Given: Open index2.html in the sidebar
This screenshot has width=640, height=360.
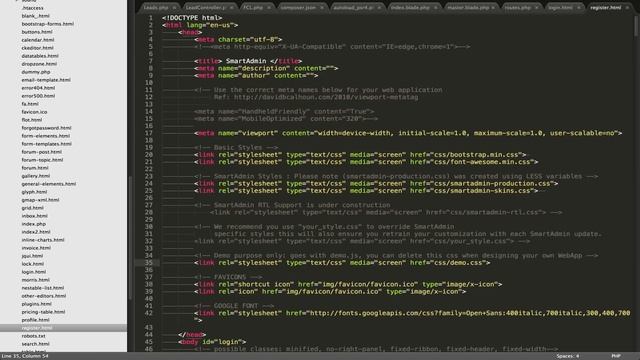Looking at the screenshot, I should click(36, 232).
